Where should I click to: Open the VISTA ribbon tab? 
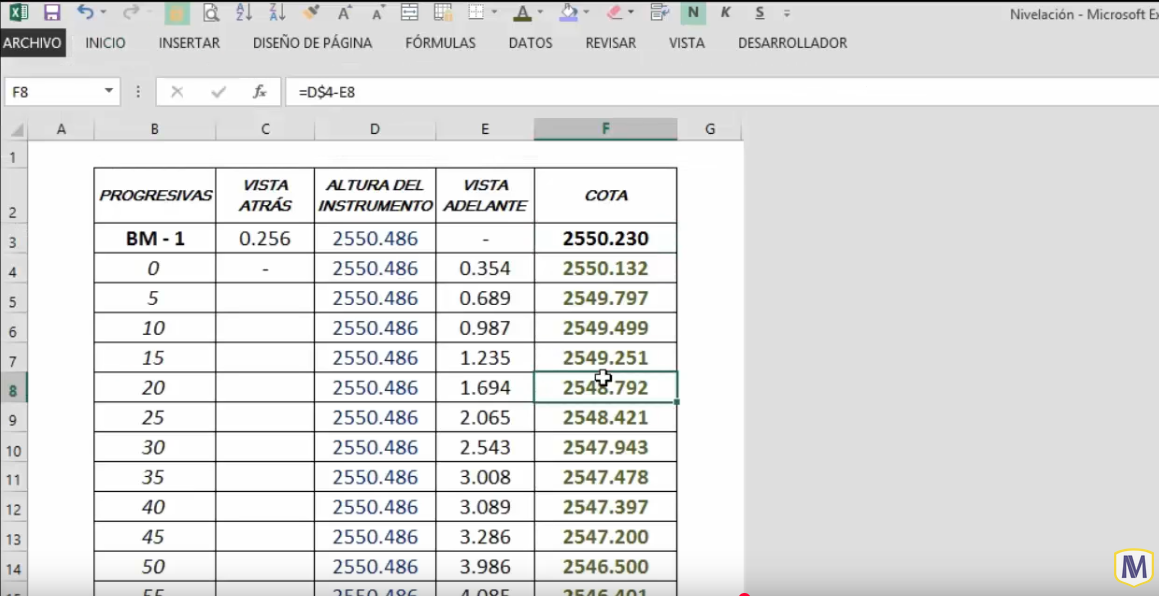point(687,43)
